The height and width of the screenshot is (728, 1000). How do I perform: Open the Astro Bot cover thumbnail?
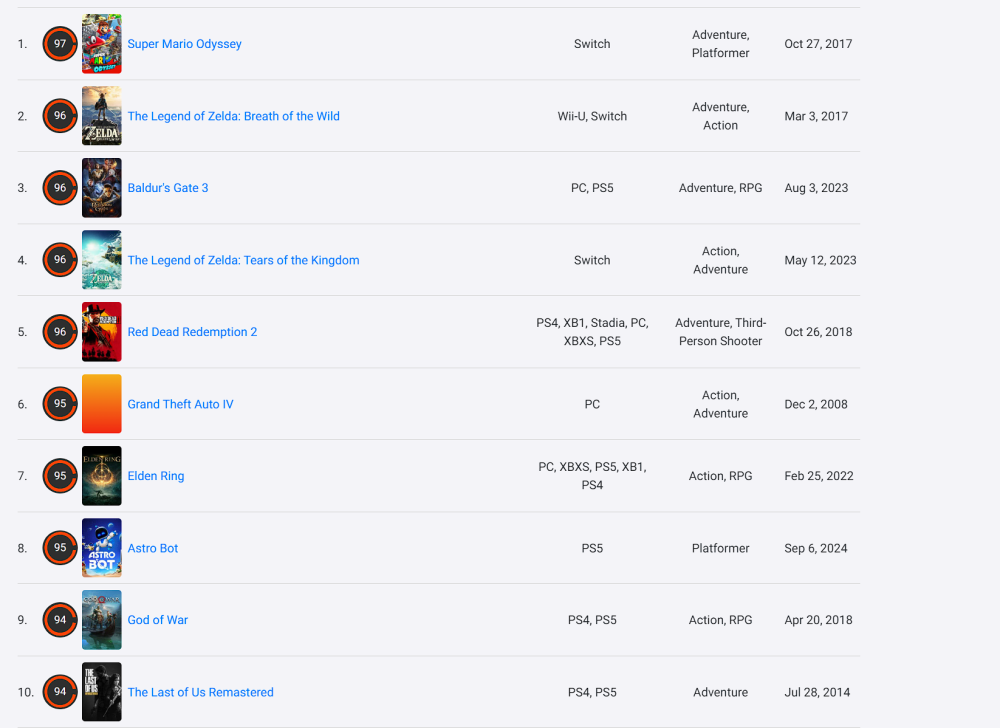(x=101, y=548)
